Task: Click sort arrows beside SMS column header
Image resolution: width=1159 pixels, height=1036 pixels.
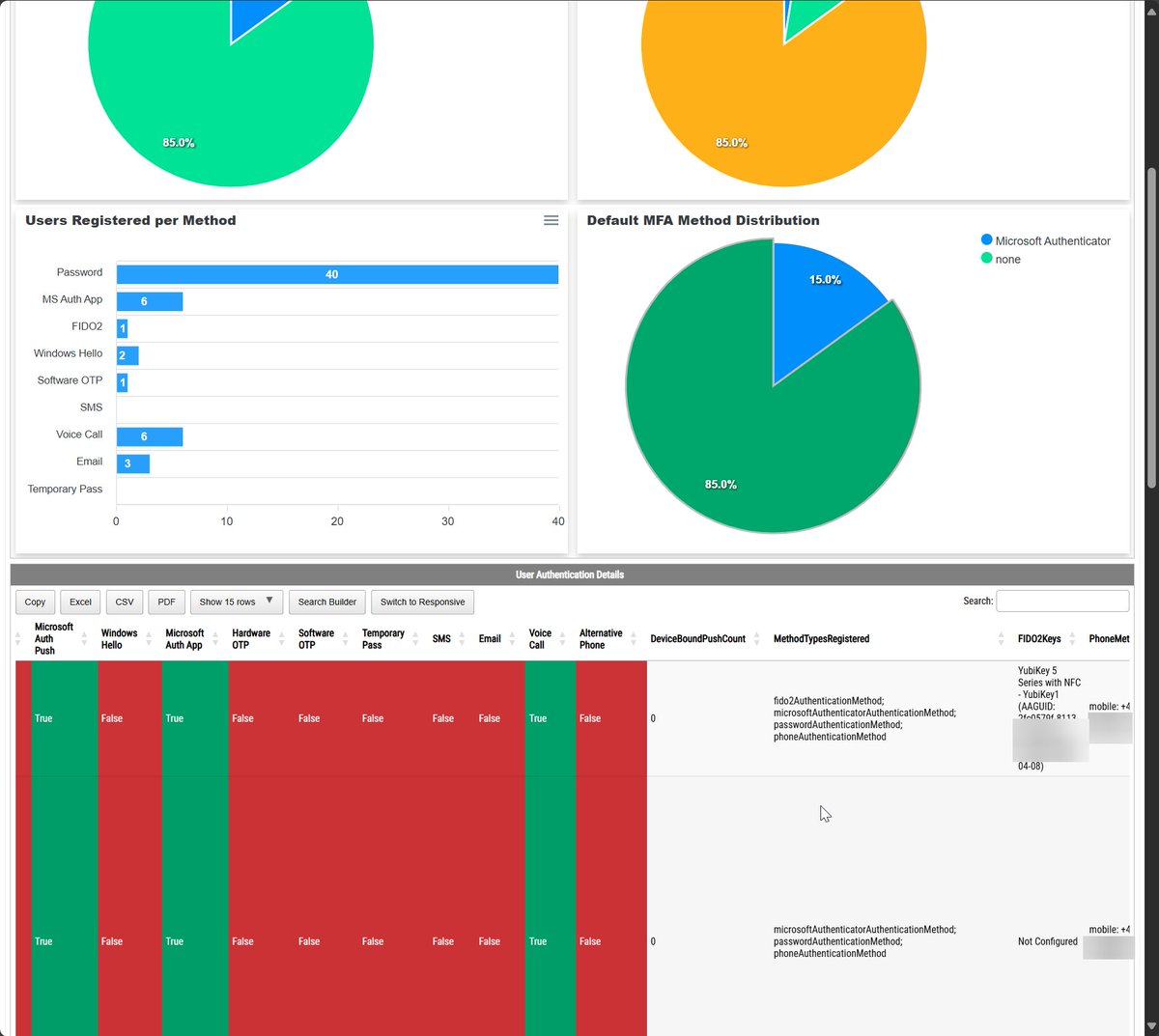Action: pos(462,639)
